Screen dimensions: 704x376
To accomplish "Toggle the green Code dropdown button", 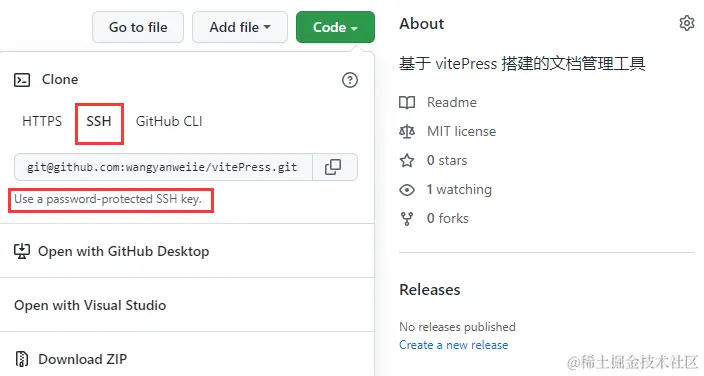I will [x=335, y=27].
